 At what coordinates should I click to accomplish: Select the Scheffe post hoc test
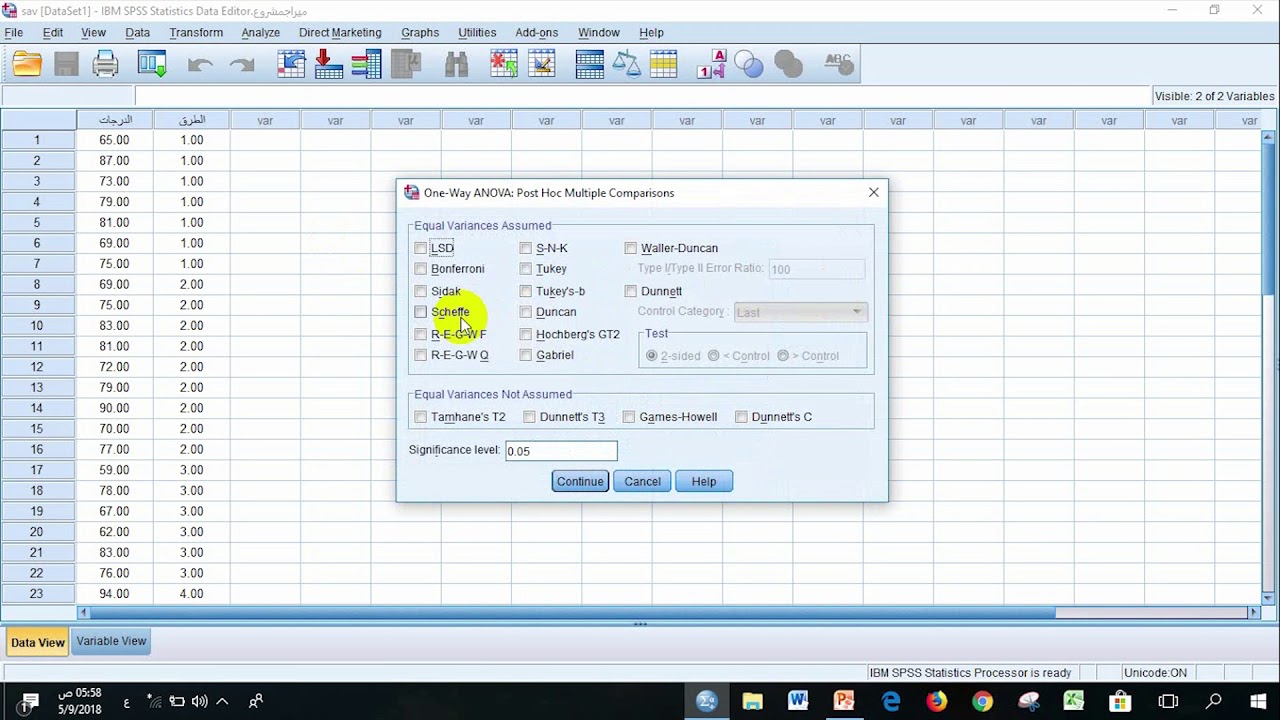tap(421, 312)
